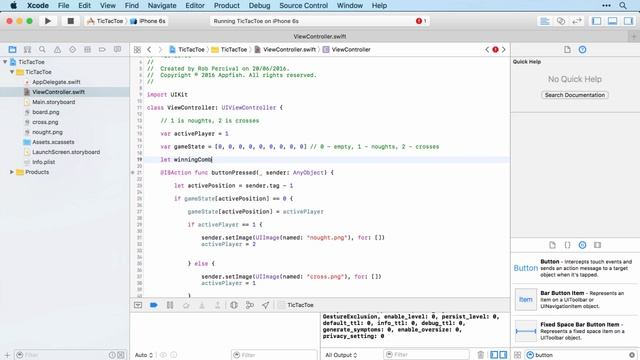
Task: Show the Media library
Action: pyautogui.click(x=598, y=245)
